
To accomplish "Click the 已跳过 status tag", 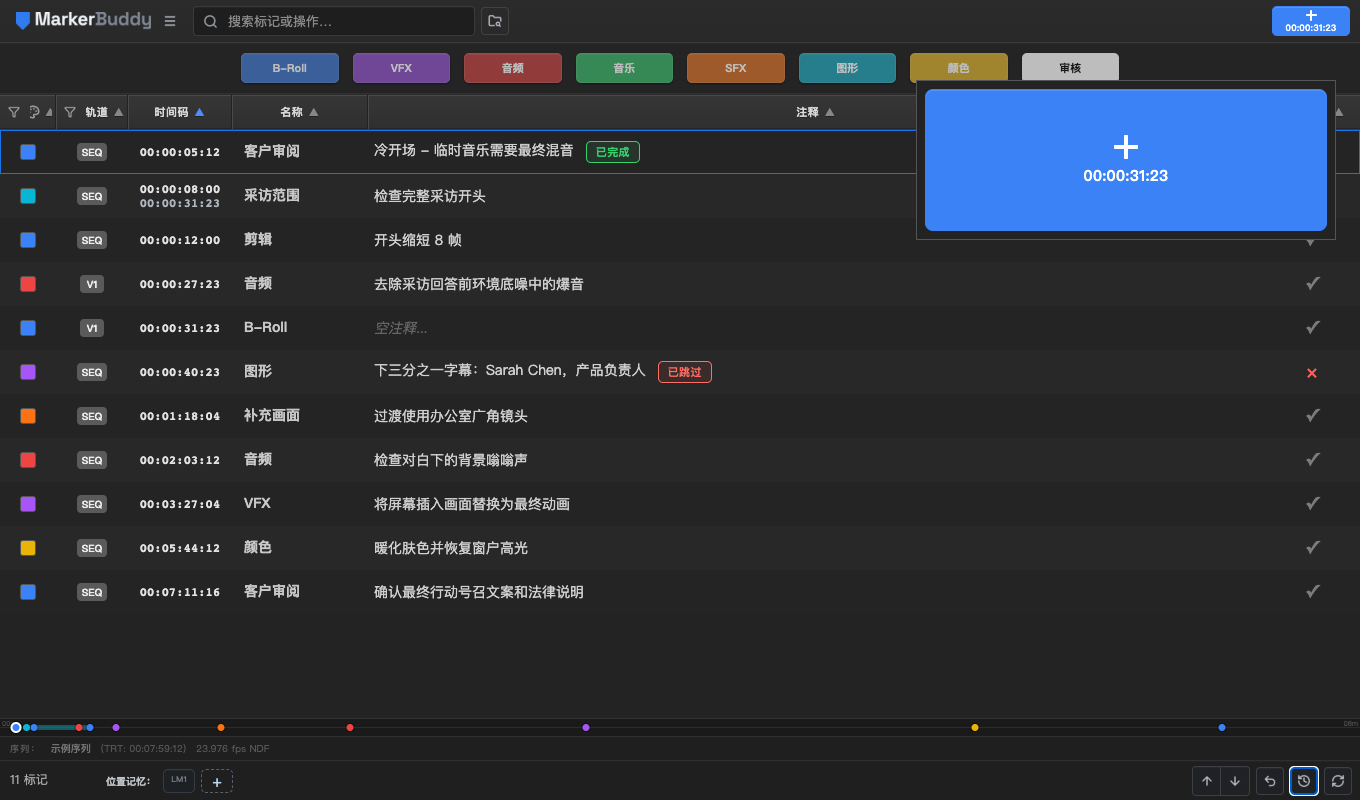I will tap(684, 372).
